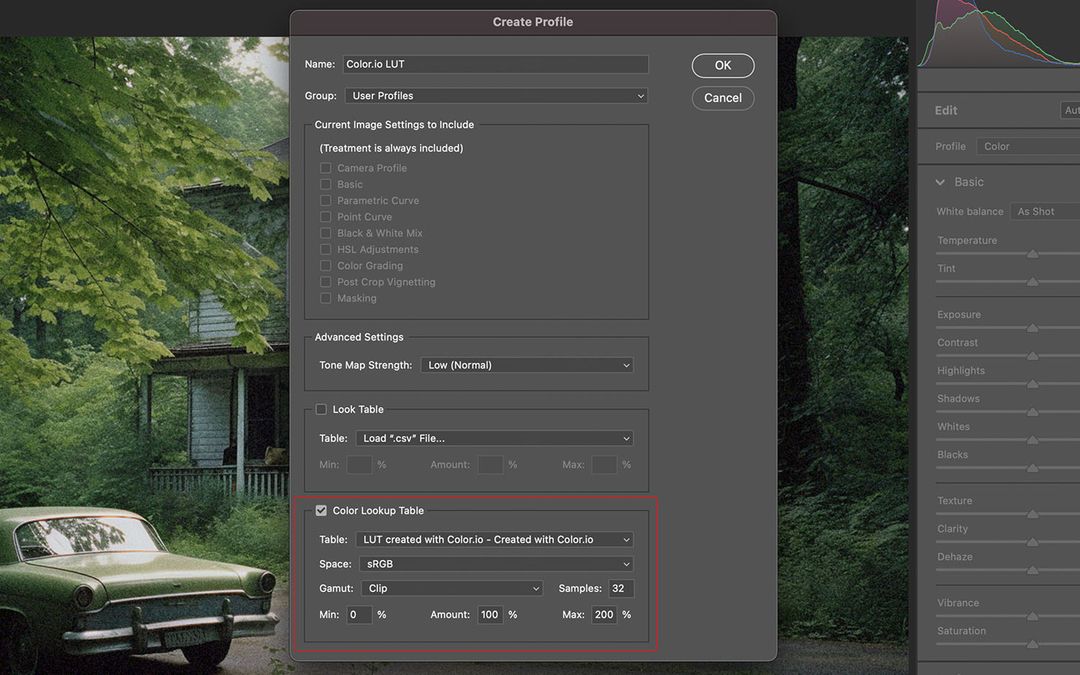Enable HSL Adjustments inclusion
Image resolution: width=1080 pixels, height=675 pixels.
click(325, 249)
